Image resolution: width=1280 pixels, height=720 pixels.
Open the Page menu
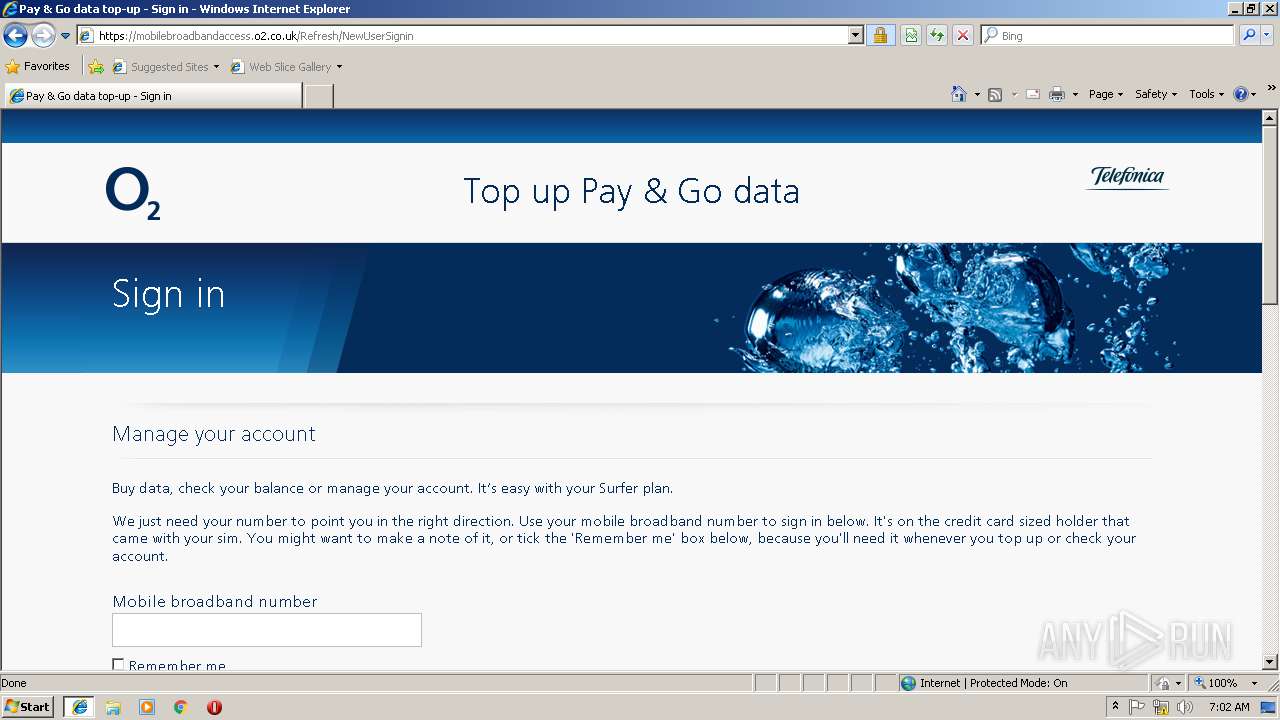pos(1106,94)
